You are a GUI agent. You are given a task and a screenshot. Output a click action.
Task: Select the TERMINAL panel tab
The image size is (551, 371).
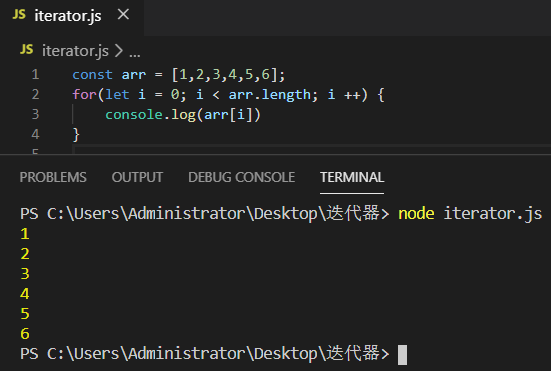click(x=352, y=177)
